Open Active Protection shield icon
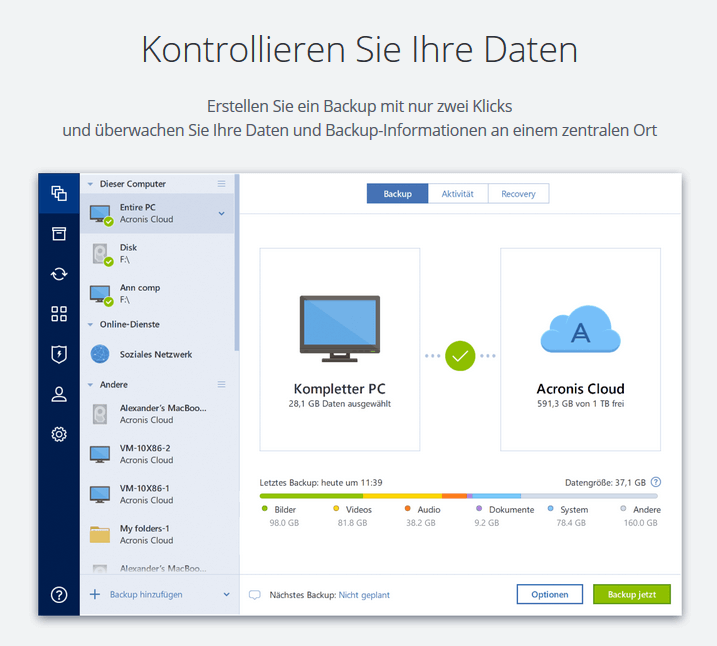The image size is (717, 646). [59, 354]
